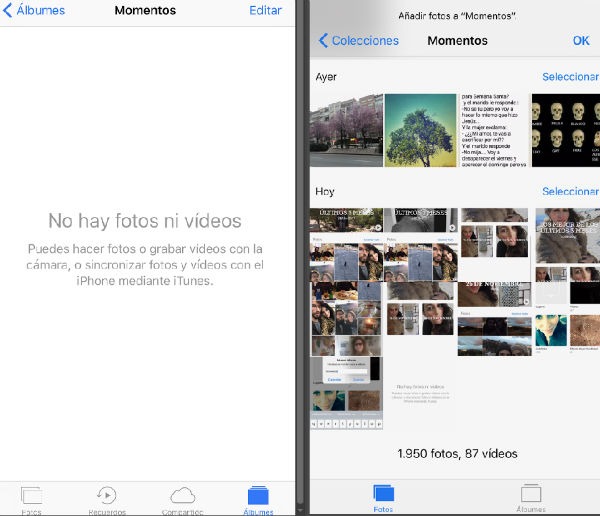This screenshot has height=516, width=600.
Task: Switch to Álbumes tab in right screen
Action: (x=531, y=498)
